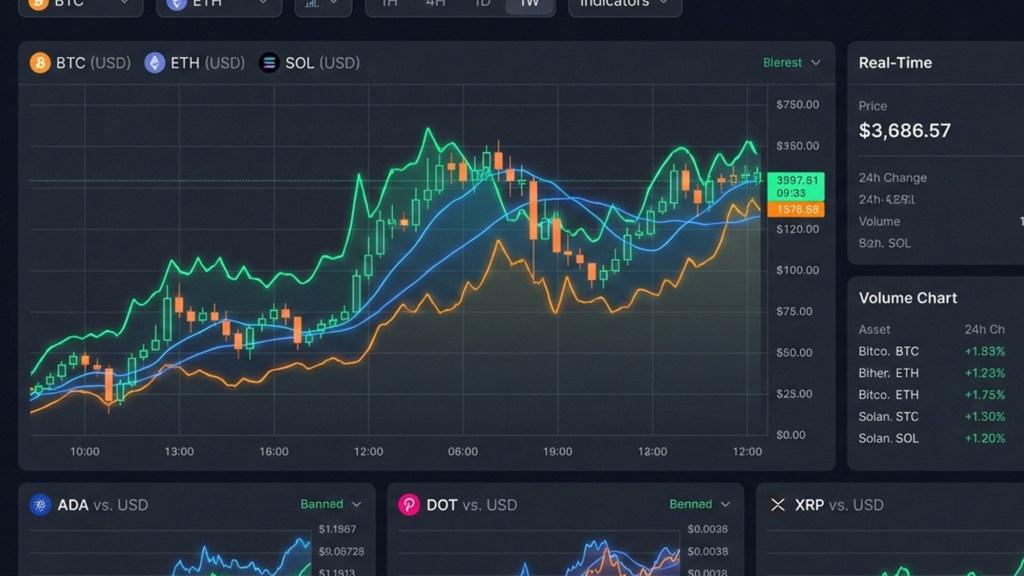Click the Solana icon in chart legend
The image size is (1024, 576).
click(x=269, y=63)
